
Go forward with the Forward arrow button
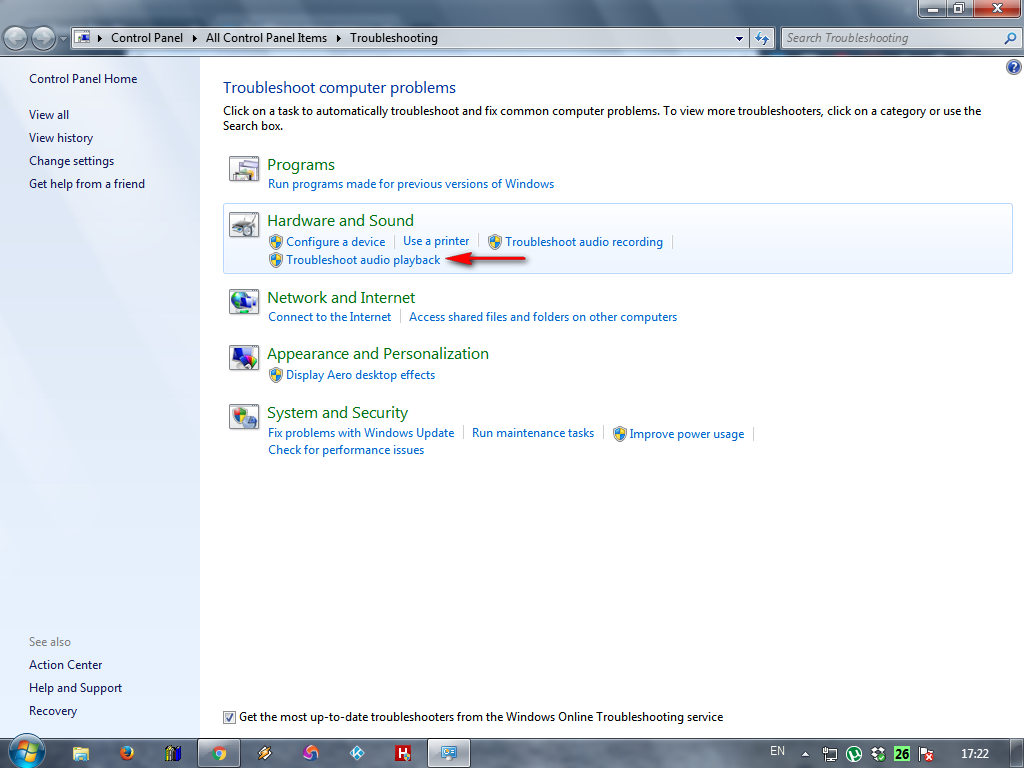pyautogui.click(x=43, y=38)
